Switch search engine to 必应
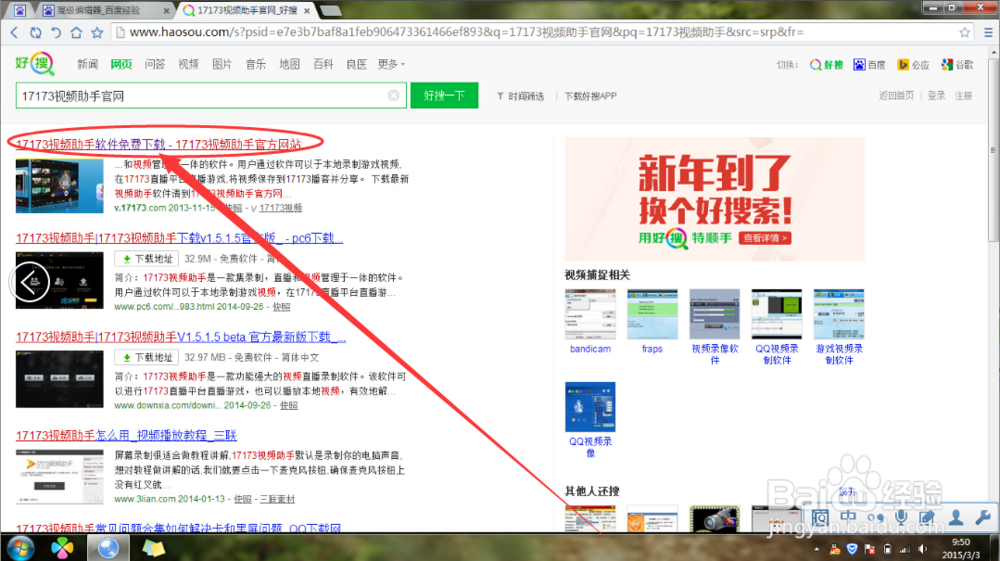Image resolution: width=1000 pixels, height=561 pixels. coord(913,65)
